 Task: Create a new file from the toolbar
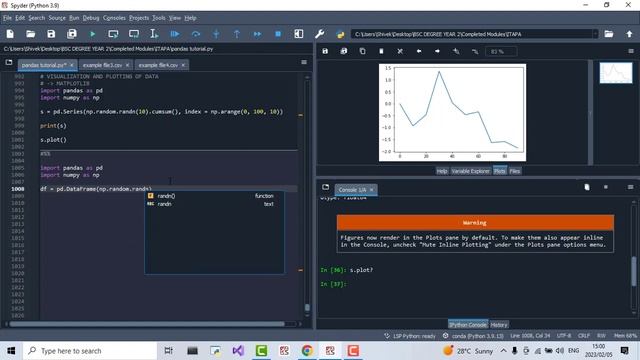coord(10,34)
